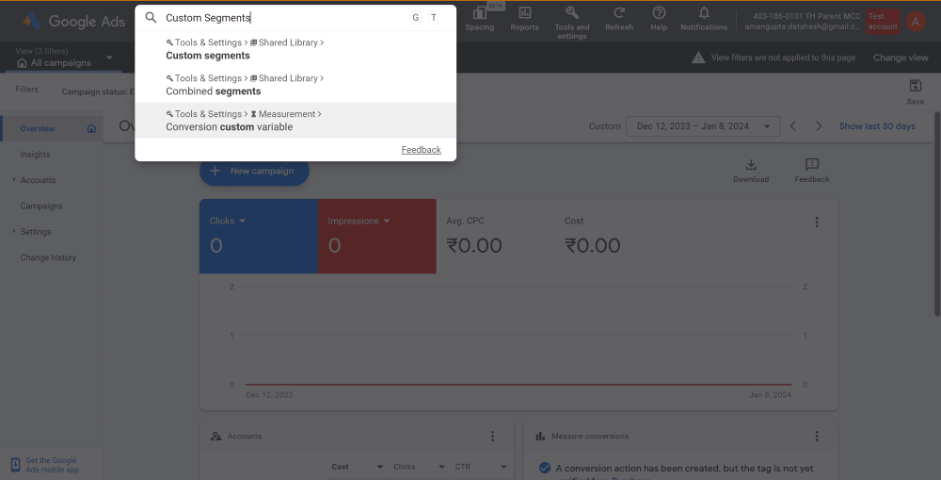Click the home icon next to Overview

pos(91,129)
